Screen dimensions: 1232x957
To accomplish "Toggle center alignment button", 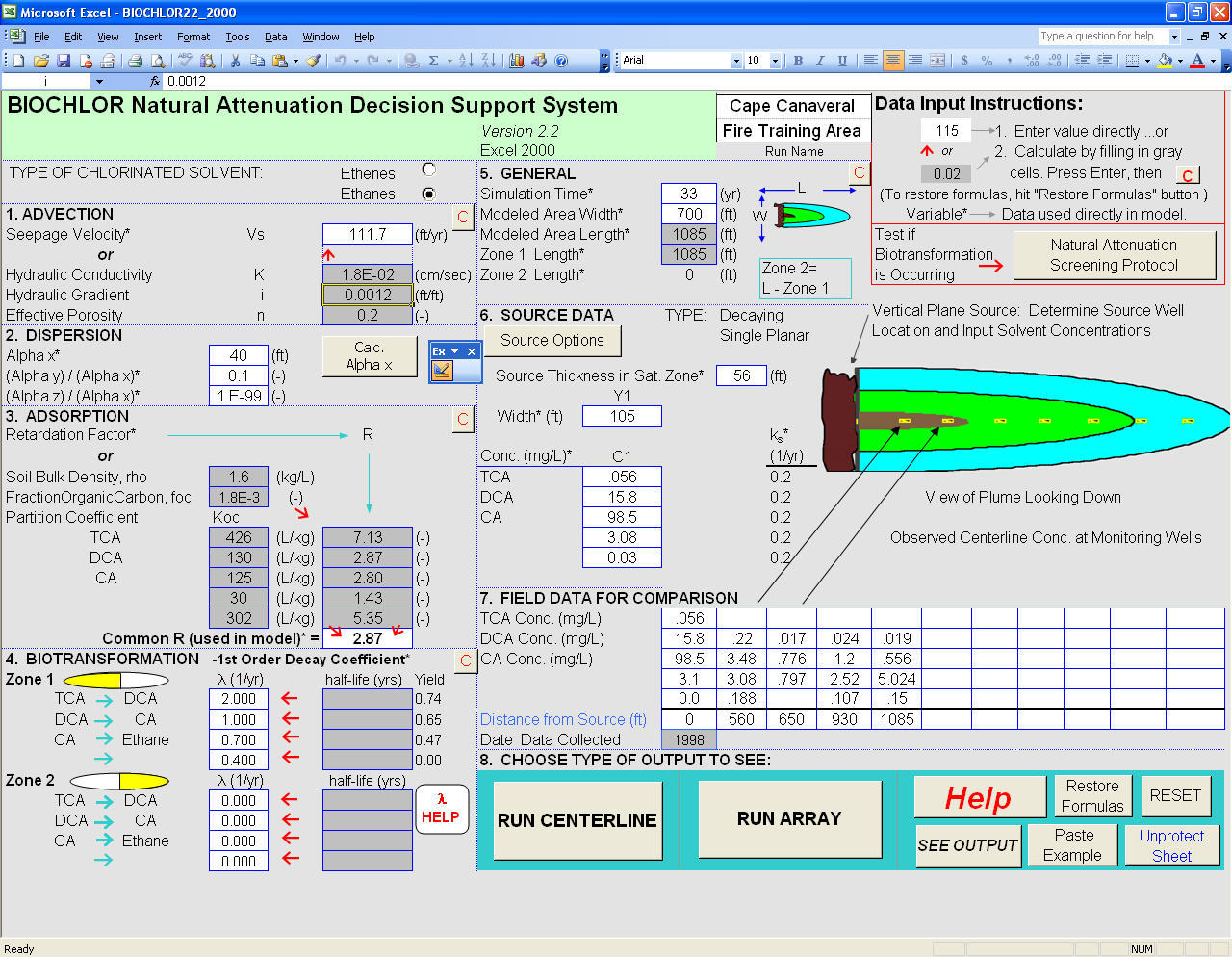I will (x=892, y=61).
